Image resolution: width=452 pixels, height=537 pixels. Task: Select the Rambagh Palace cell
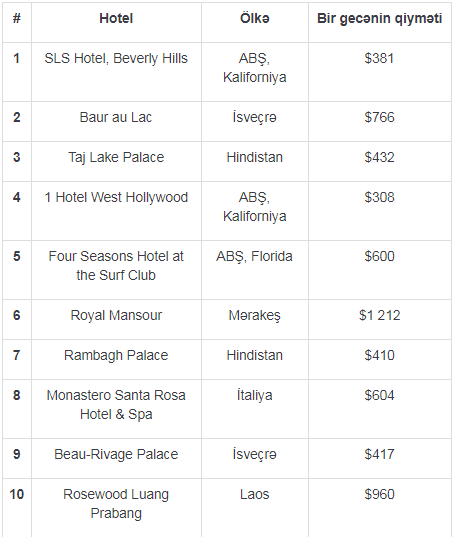[116, 355]
